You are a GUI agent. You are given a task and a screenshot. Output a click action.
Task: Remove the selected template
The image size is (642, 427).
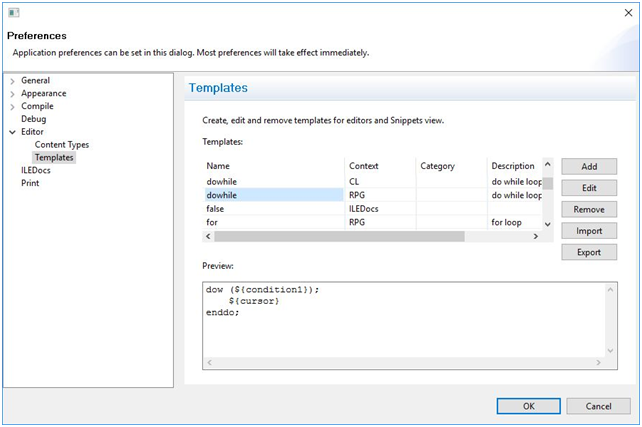pos(589,210)
